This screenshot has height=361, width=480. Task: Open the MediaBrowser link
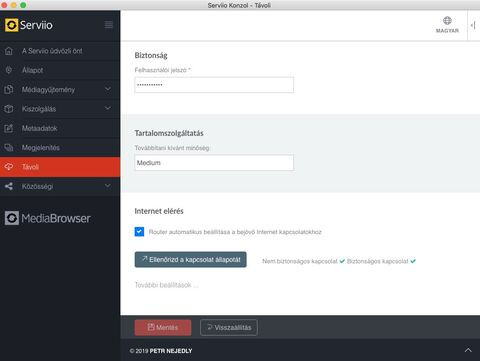(x=48, y=218)
